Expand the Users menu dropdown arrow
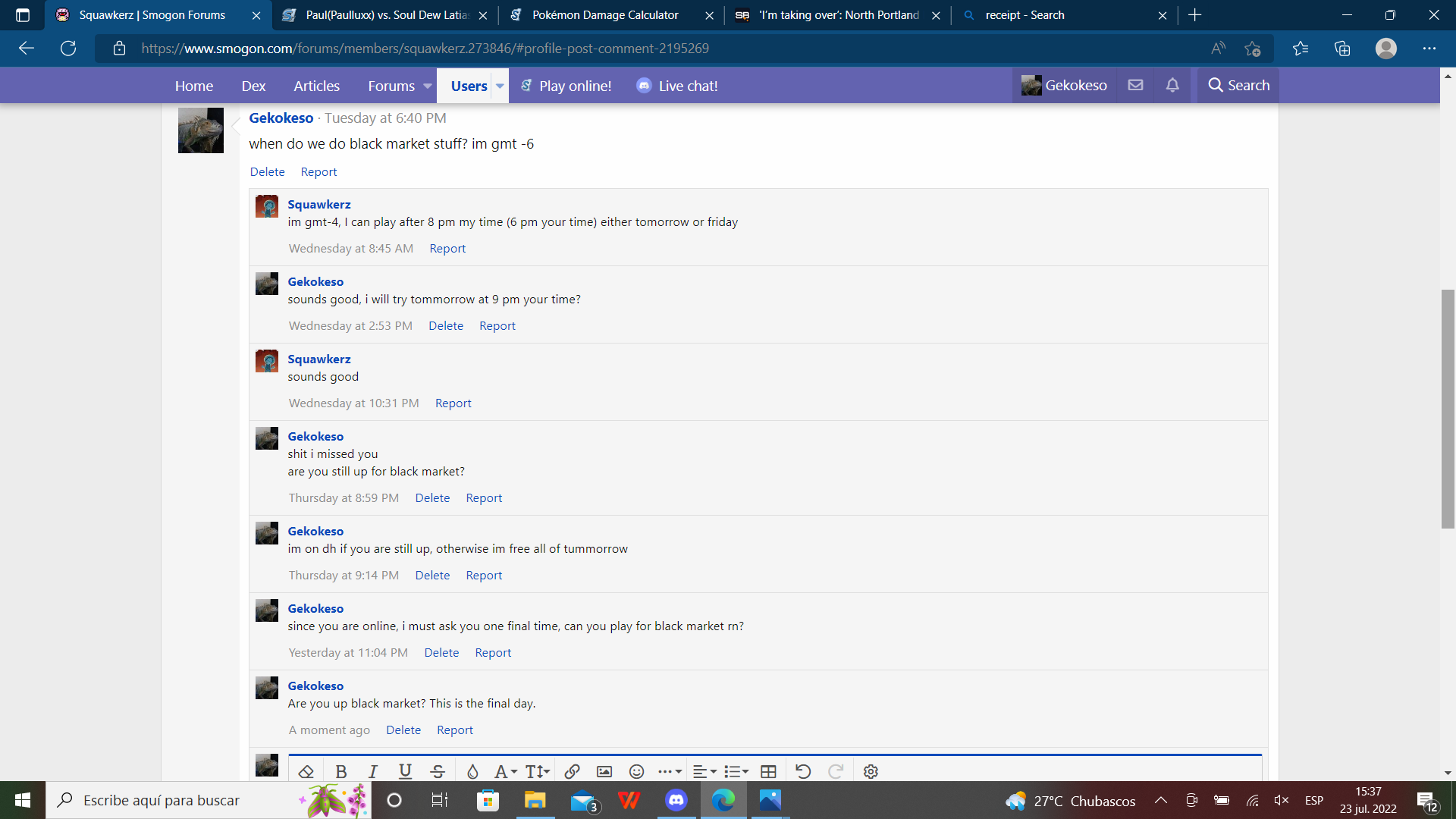Image resolution: width=1456 pixels, height=819 pixels. pyautogui.click(x=500, y=86)
